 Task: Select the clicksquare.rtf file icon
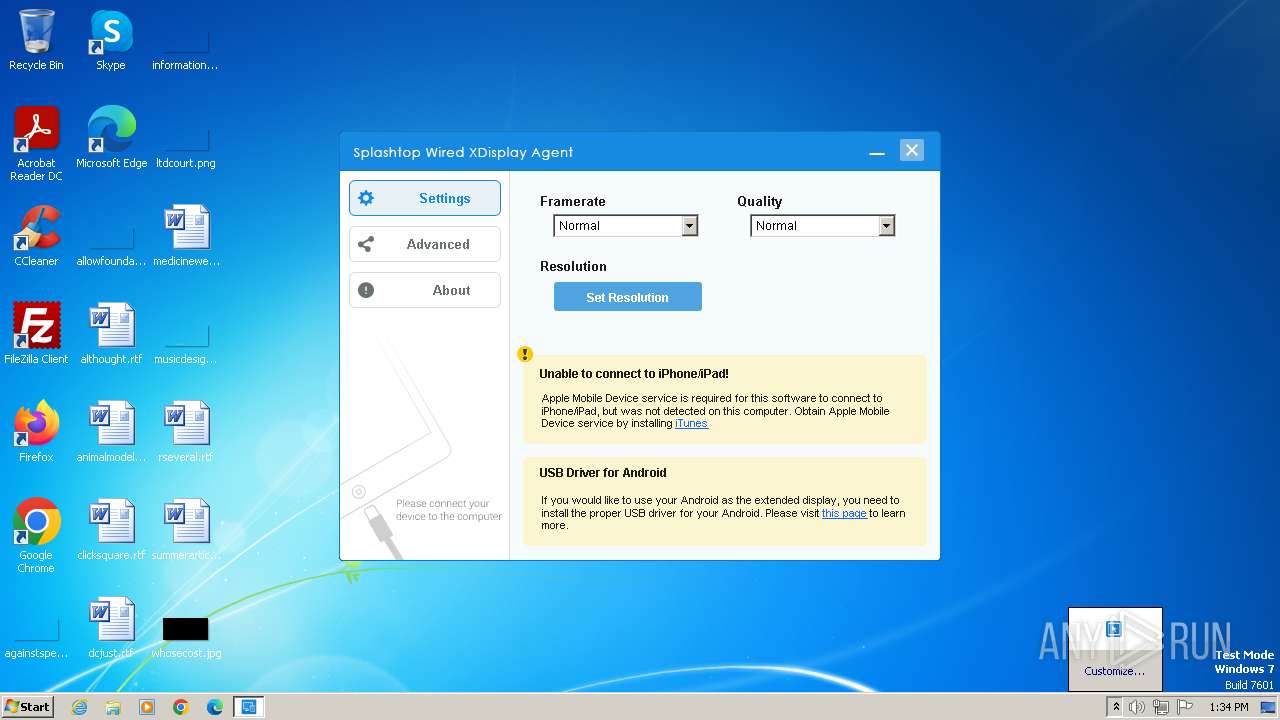pyautogui.click(x=111, y=530)
